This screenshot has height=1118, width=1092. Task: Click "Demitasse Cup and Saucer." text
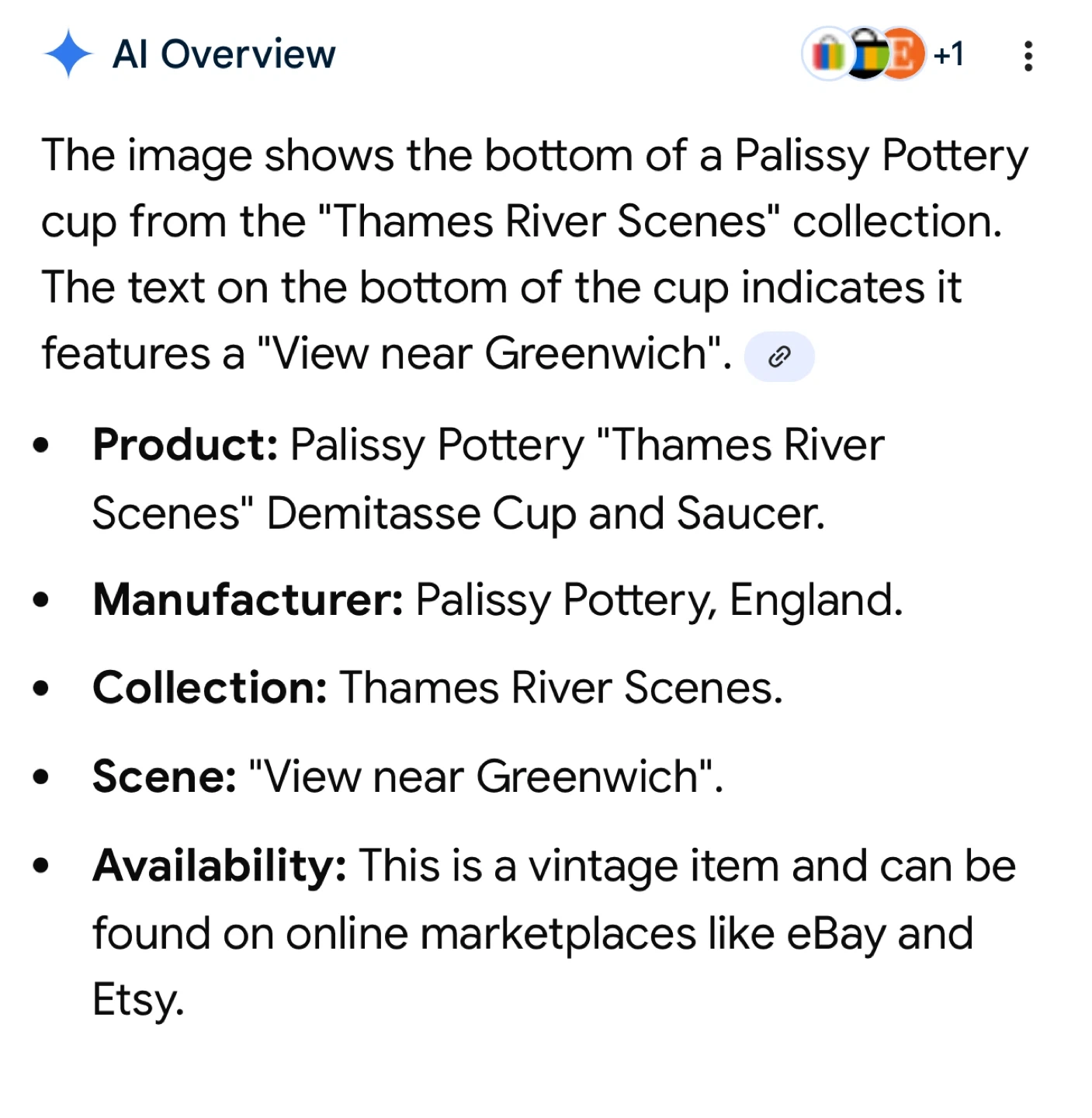click(x=546, y=514)
